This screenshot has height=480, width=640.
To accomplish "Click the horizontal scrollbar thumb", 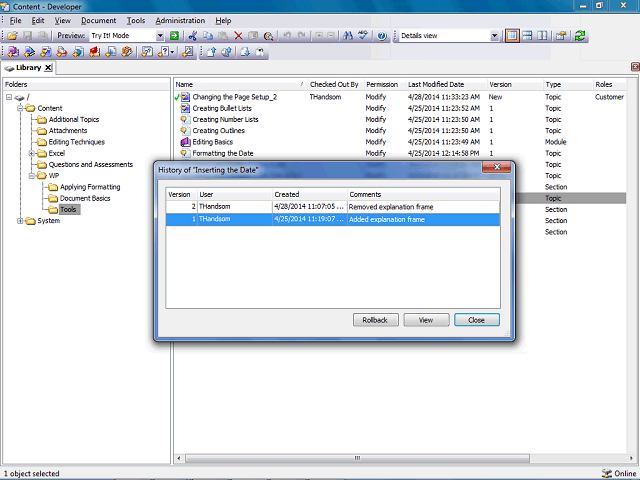I will coord(357,458).
